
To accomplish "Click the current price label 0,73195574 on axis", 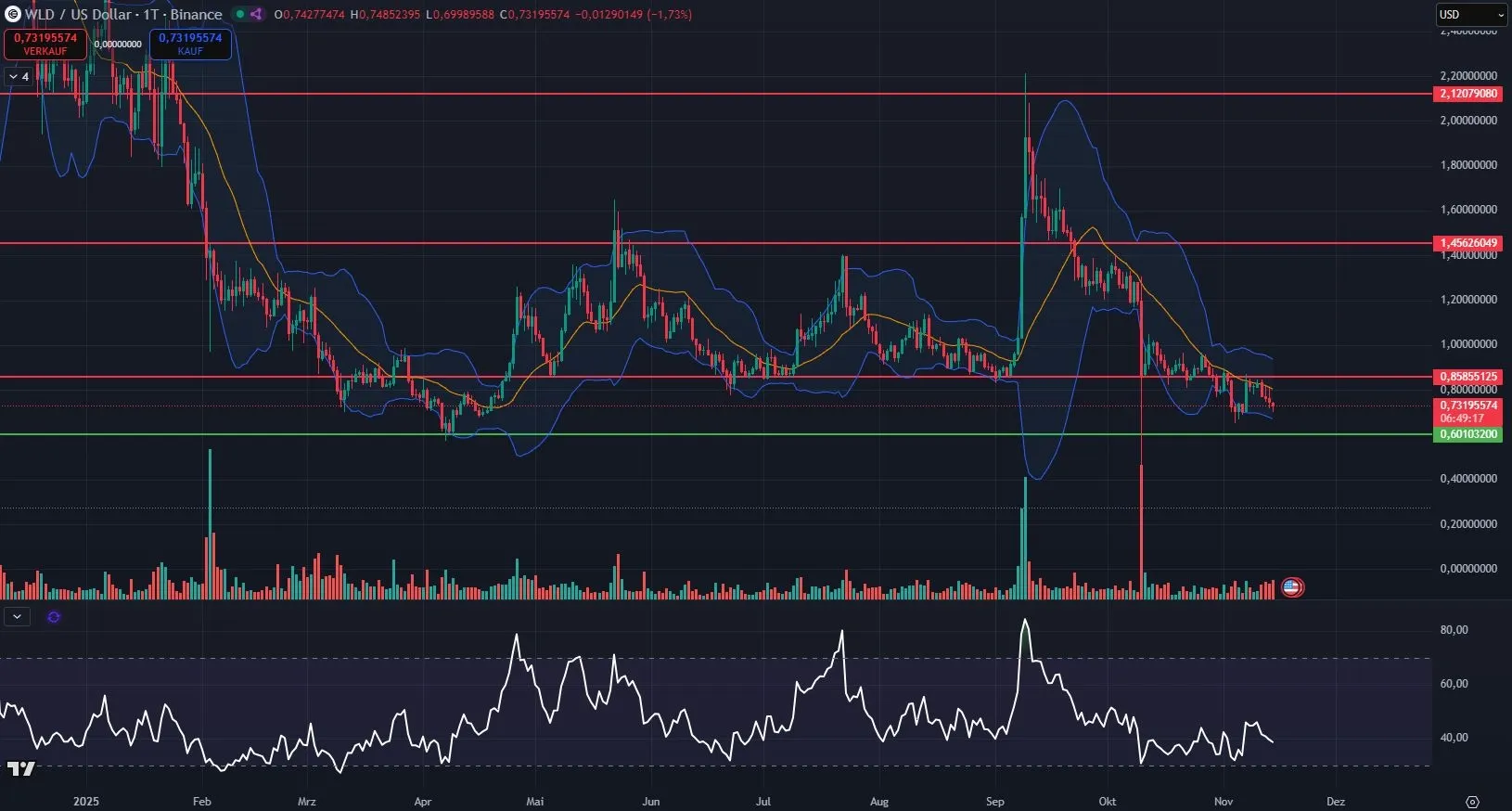I will 1467,405.
